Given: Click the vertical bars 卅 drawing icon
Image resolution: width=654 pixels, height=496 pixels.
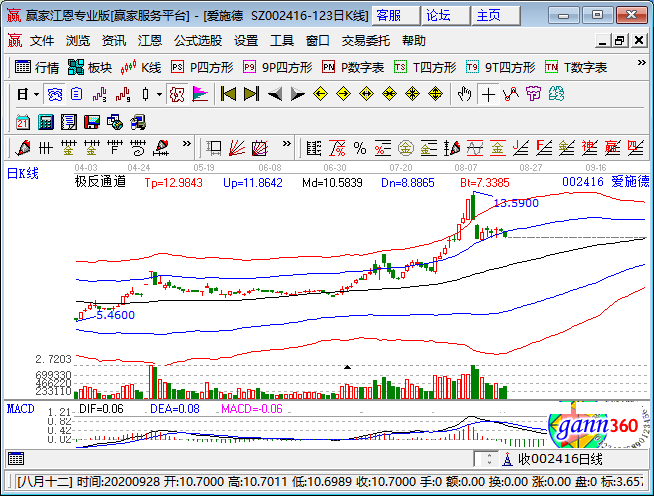Looking at the screenshot, I should pos(45,148).
